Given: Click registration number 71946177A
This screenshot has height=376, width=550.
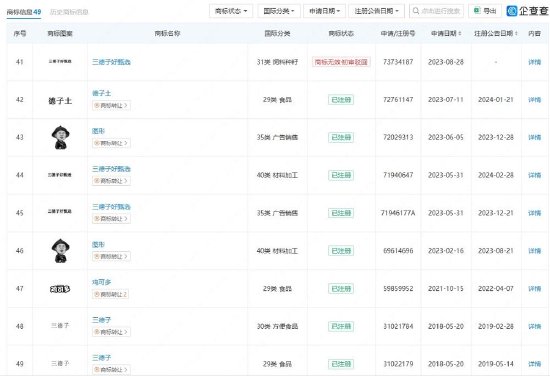Looking at the screenshot, I should (398, 213).
